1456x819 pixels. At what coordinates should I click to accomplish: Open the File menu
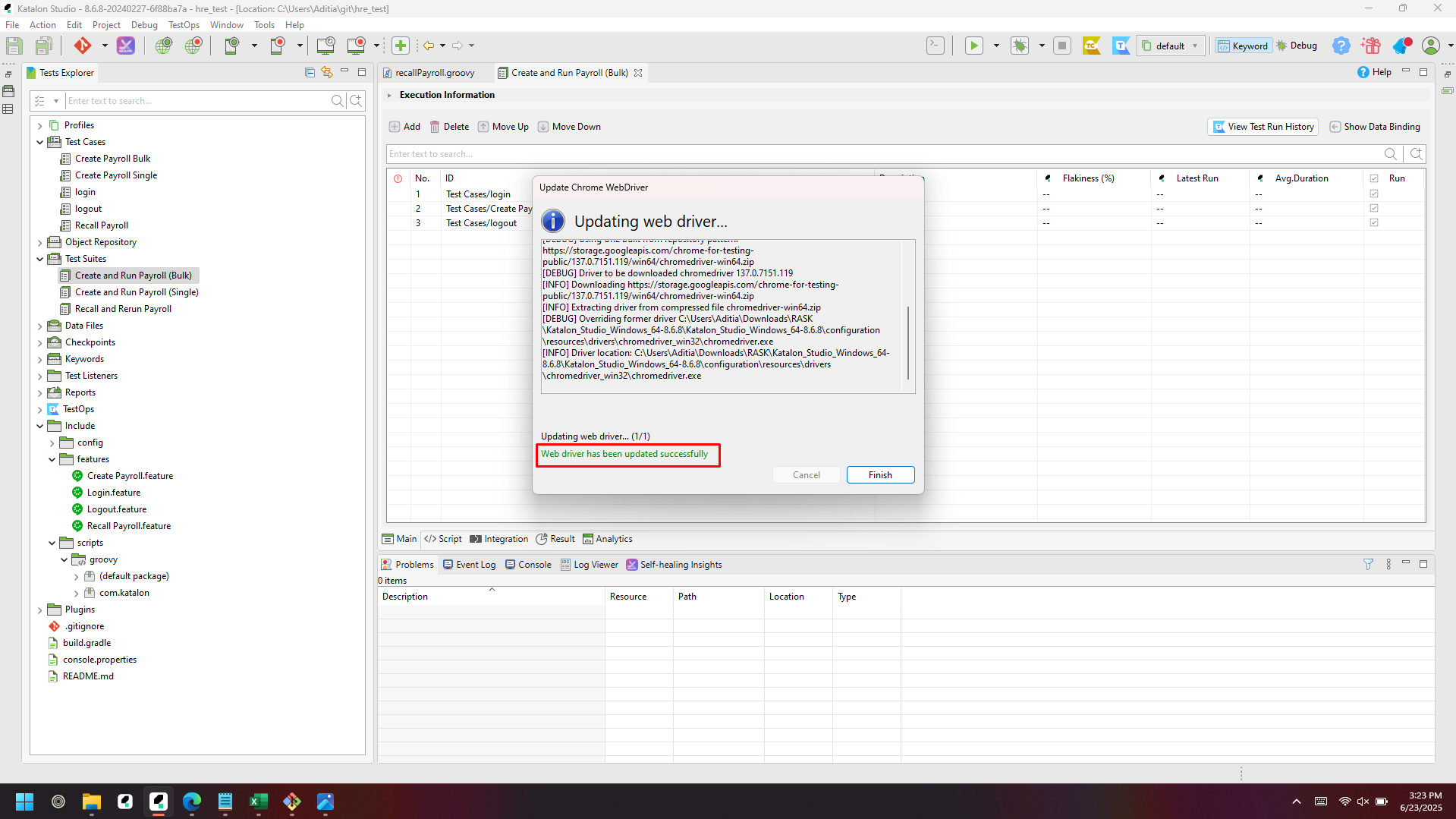(12, 25)
